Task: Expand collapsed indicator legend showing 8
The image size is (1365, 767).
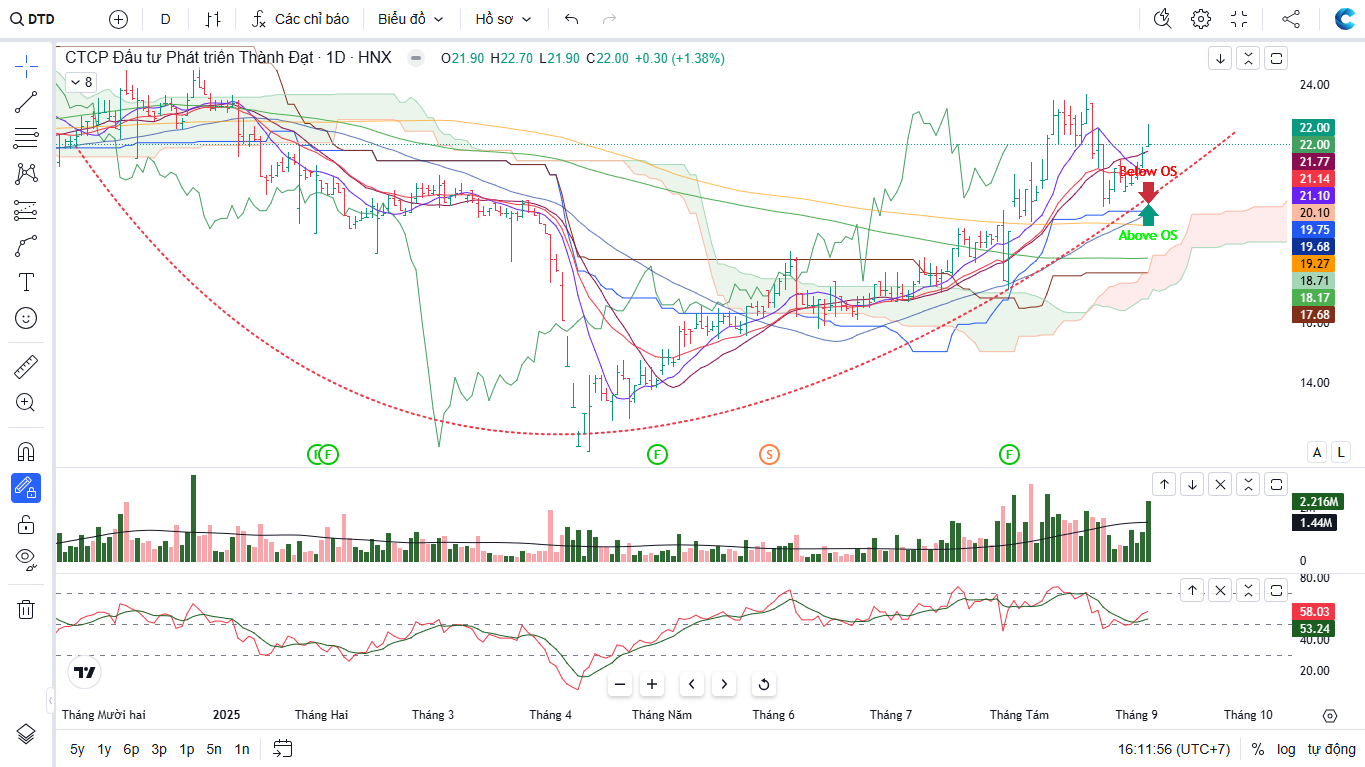Action: [x=81, y=83]
